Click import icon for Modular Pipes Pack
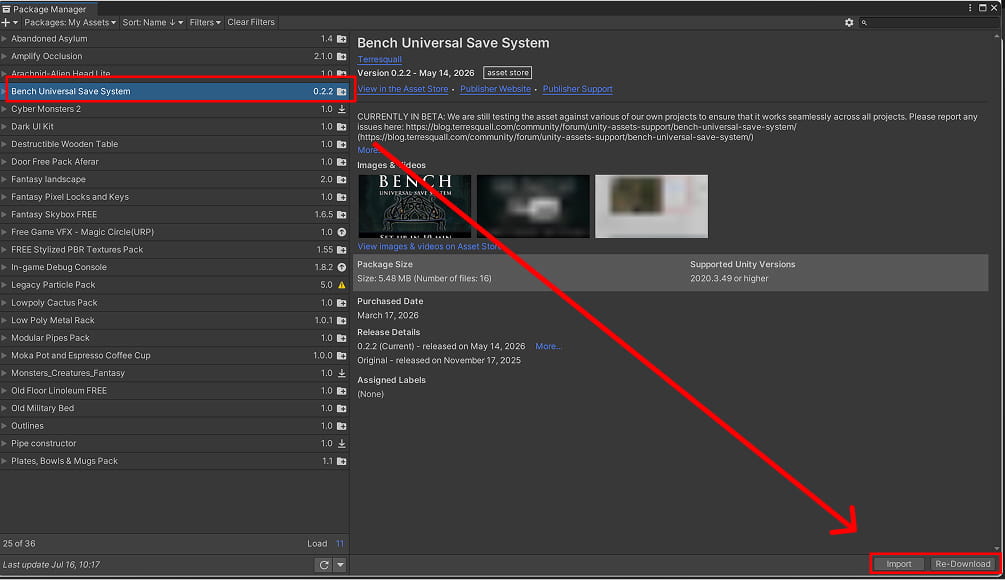Screen dimensions: 1005x580 pos(342,338)
